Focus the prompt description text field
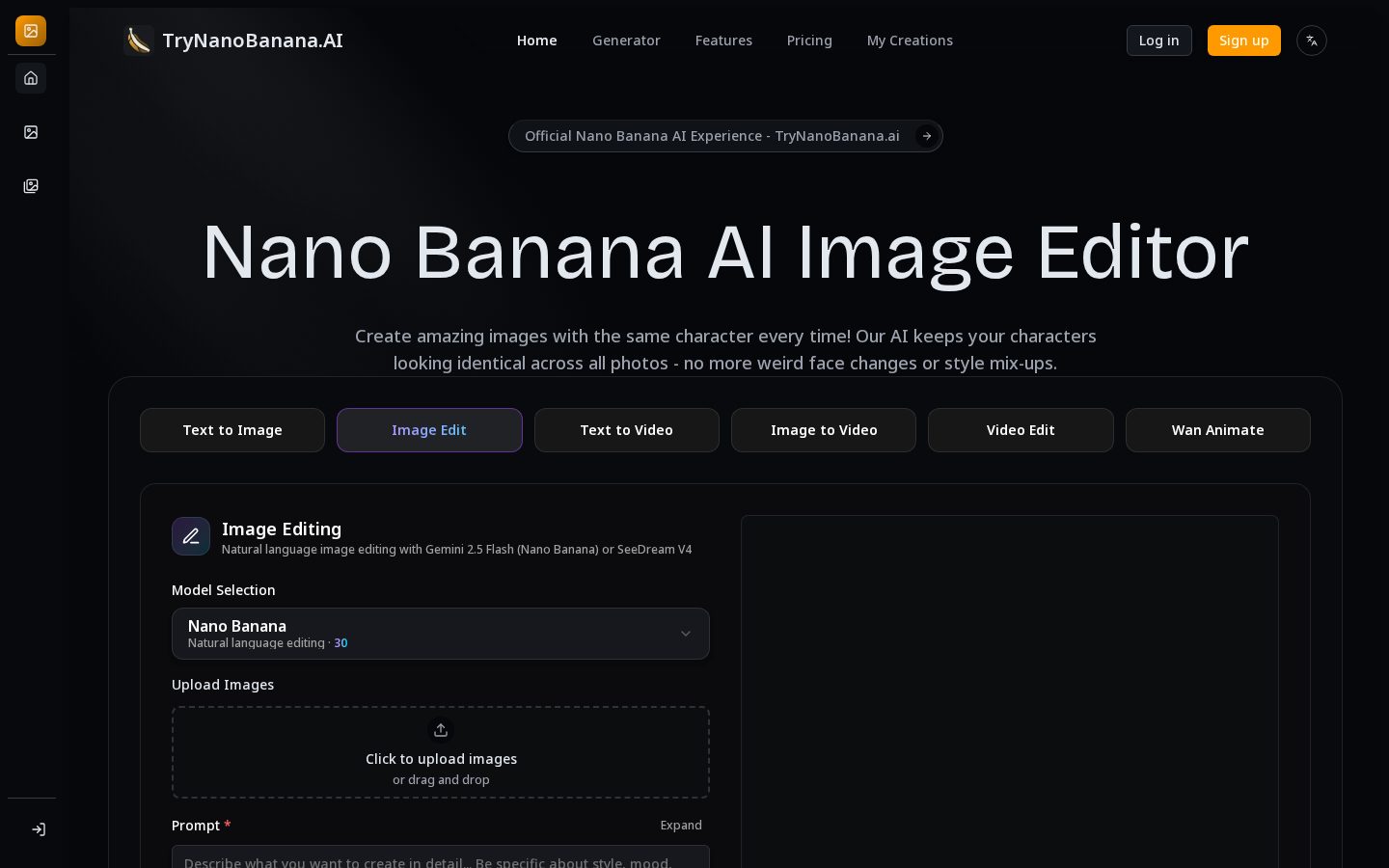 (x=441, y=857)
